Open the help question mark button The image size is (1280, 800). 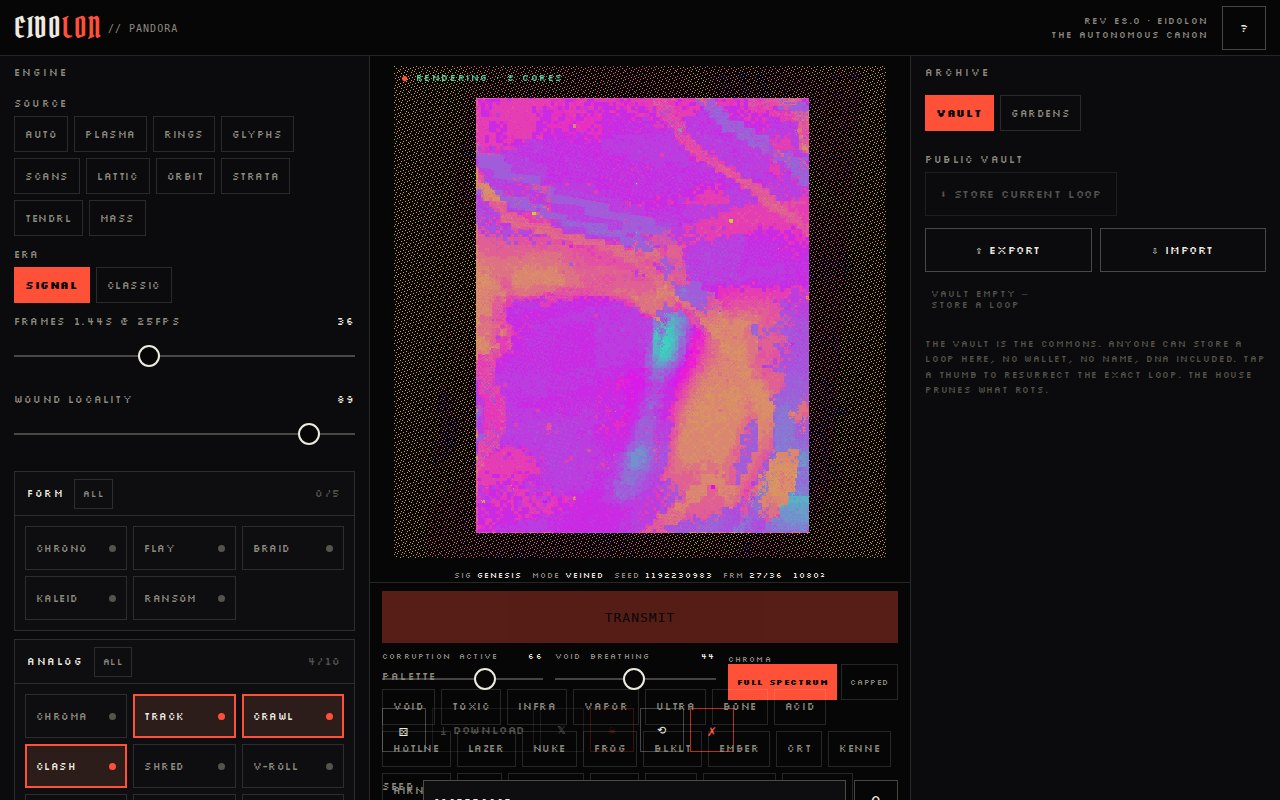click(1243, 28)
